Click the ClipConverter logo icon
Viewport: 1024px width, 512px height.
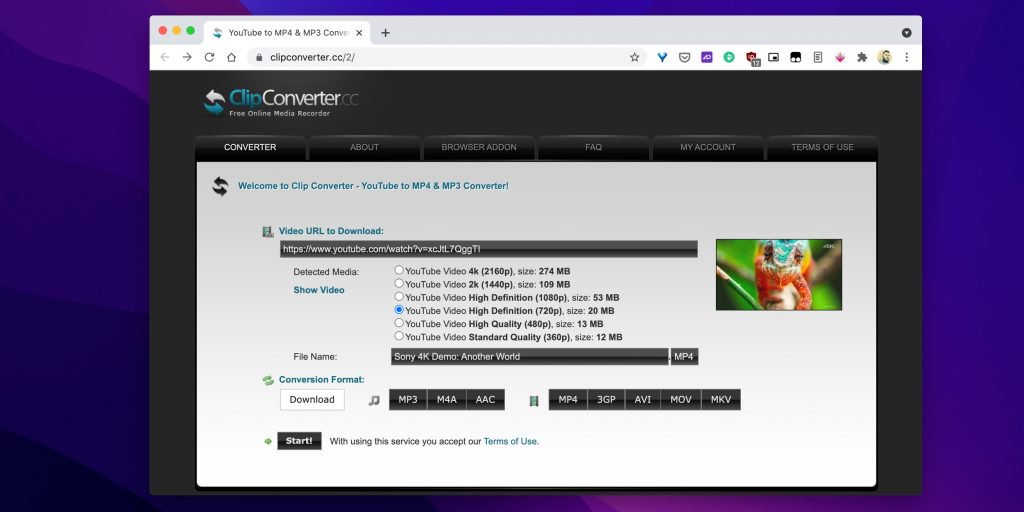pyautogui.click(x=214, y=102)
